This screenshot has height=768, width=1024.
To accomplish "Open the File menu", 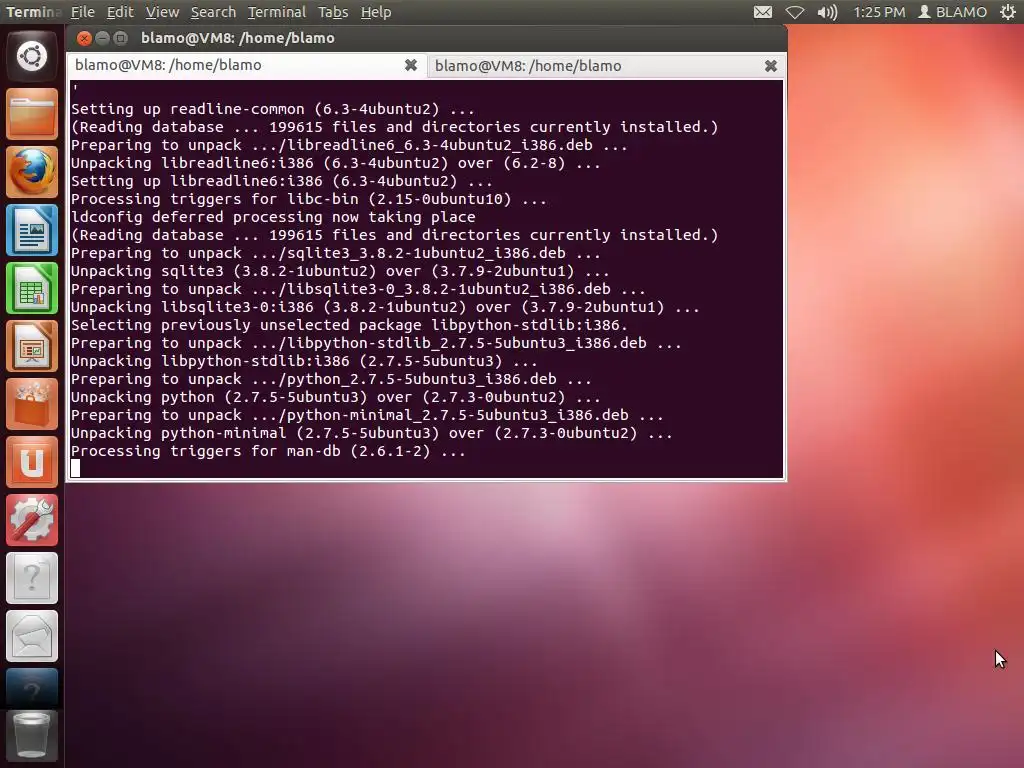I will (82, 12).
